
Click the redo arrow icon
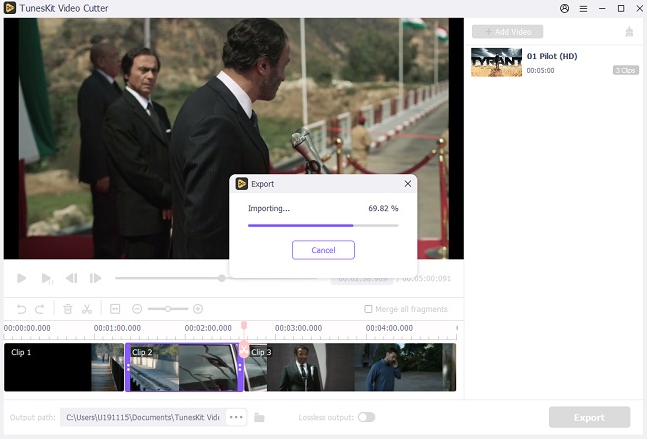coord(41,309)
